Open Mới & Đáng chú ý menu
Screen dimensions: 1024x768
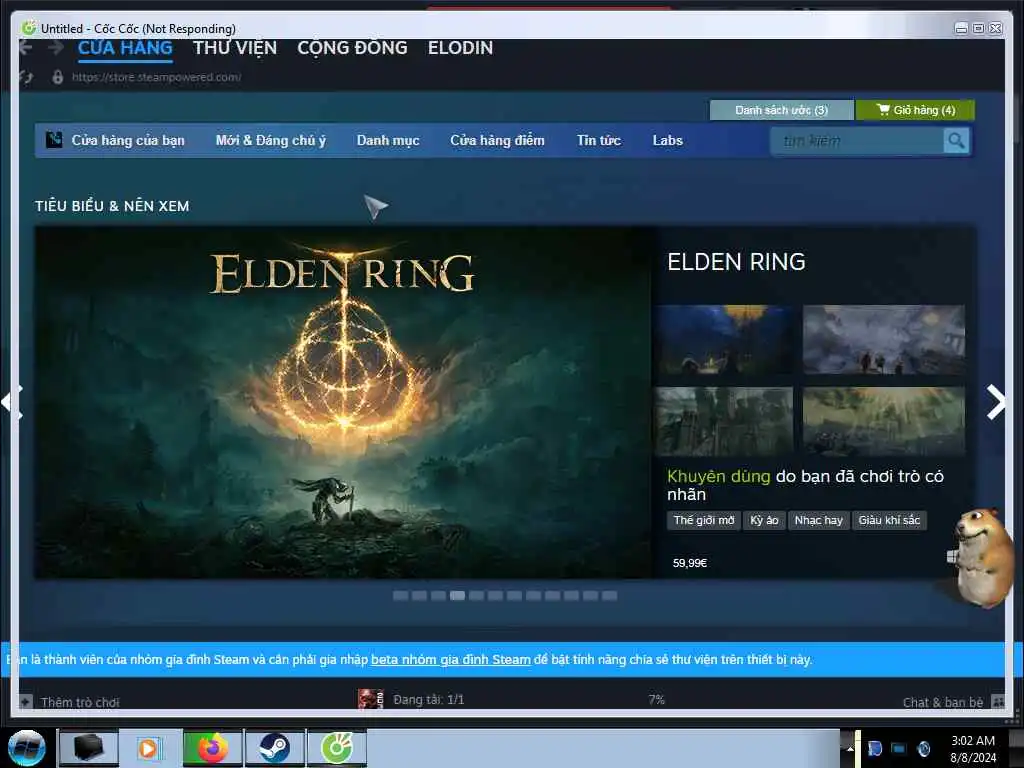point(270,140)
